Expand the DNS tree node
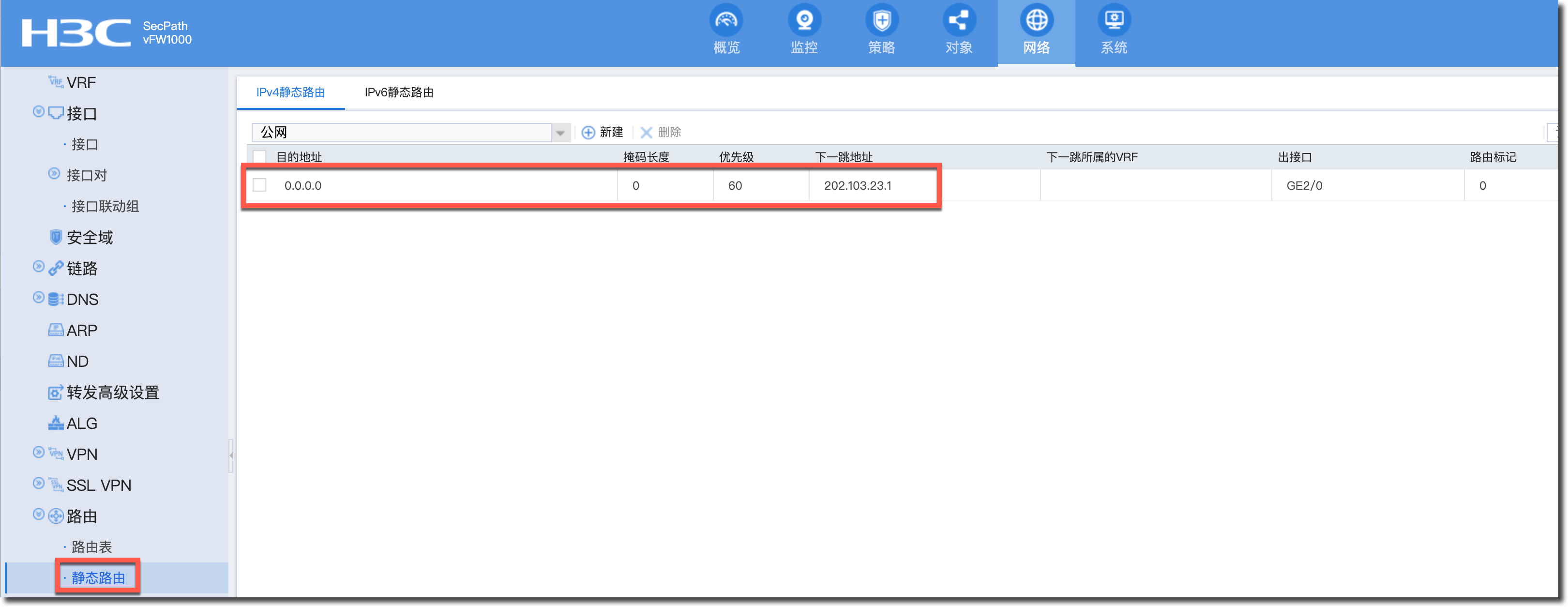Image resolution: width=1568 pixels, height=607 pixels. pyautogui.click(x=38, y=298)
